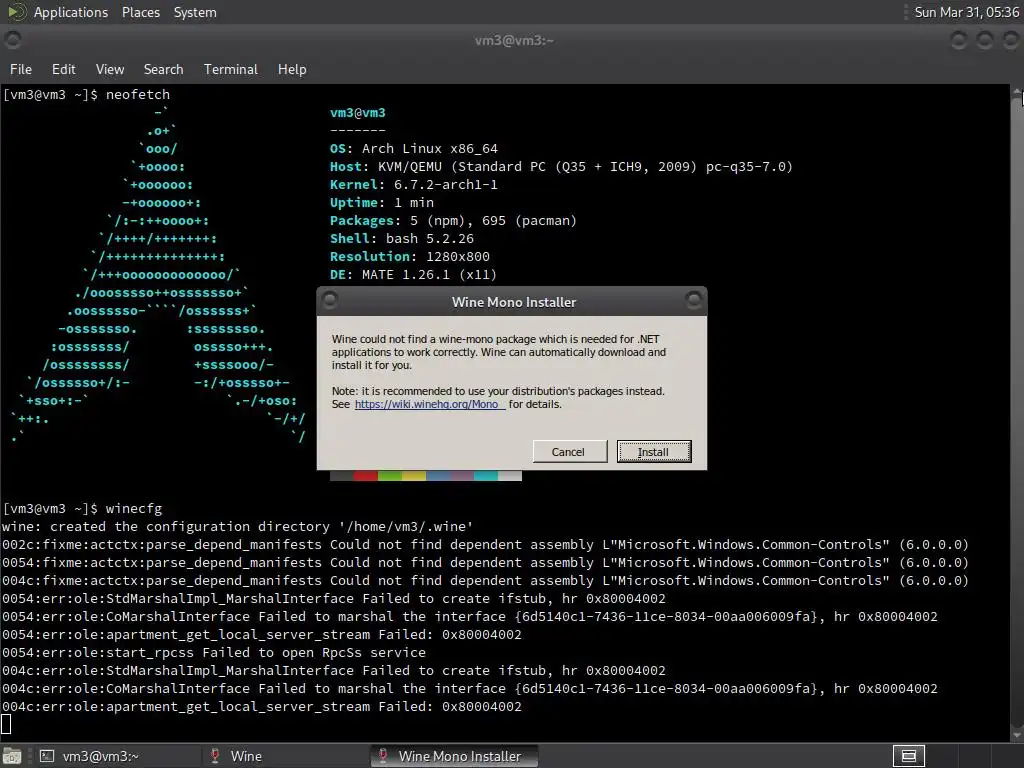Click the '0054:err:ole:start_rpcss Failed to open RpcSs' line
Viewport: 1024px width, 768px height.
click(214, 652)
